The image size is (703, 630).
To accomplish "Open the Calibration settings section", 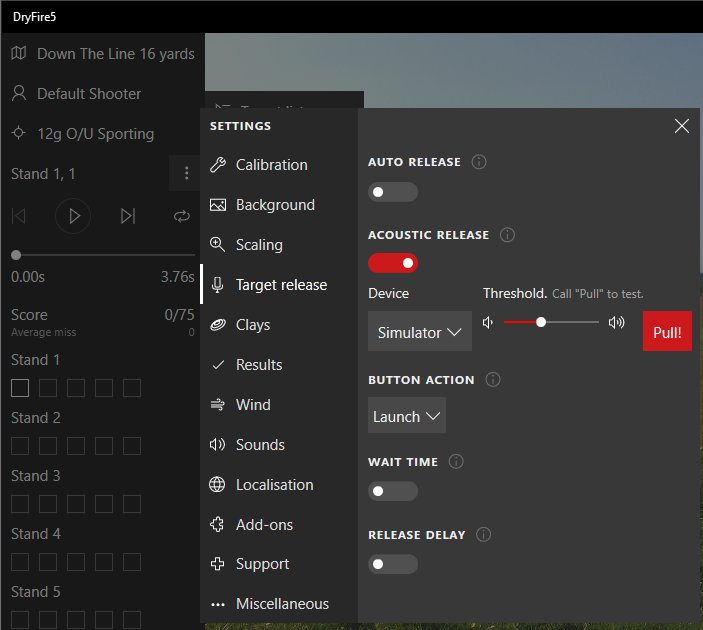I will [271, 165].
